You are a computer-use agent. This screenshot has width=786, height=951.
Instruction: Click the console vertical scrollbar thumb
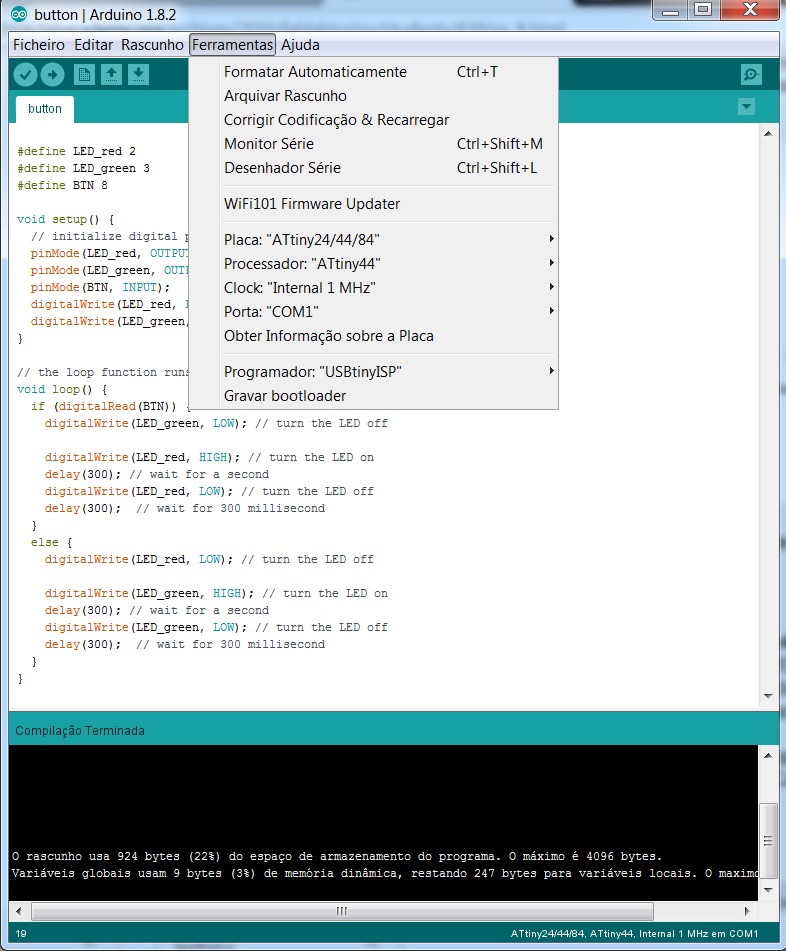click(768, 841)
